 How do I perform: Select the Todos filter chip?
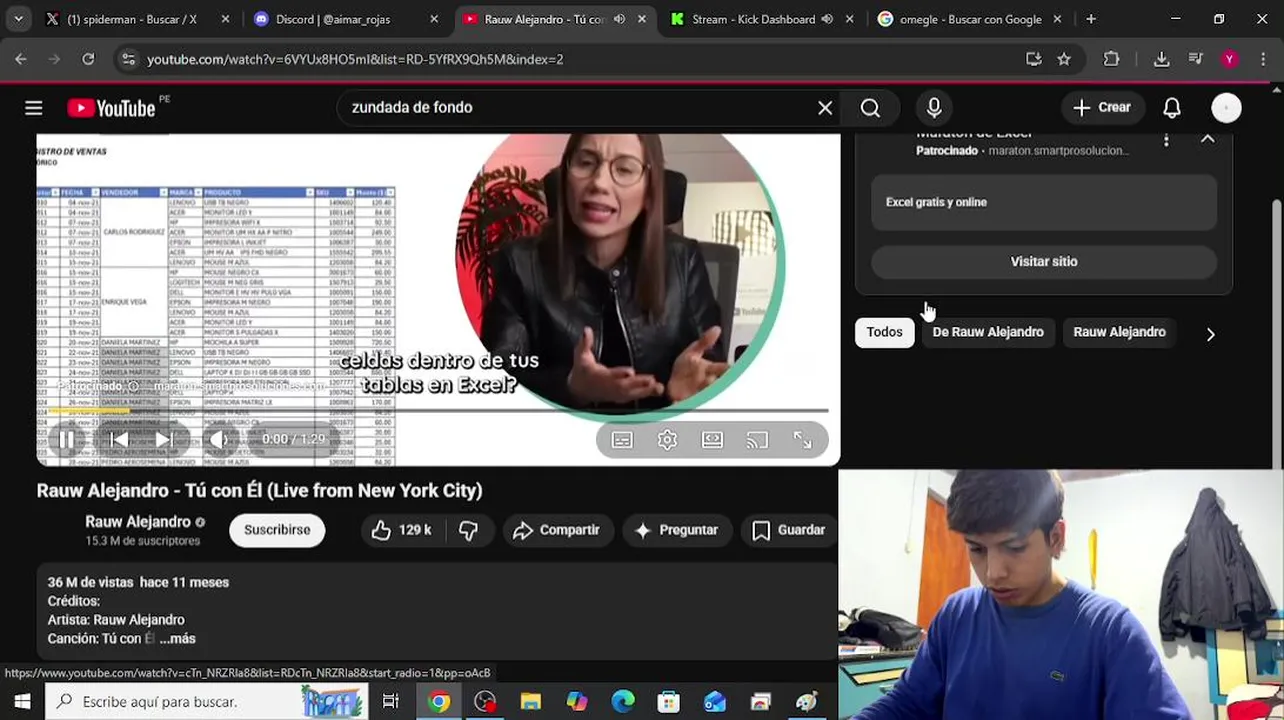(884, 332)
